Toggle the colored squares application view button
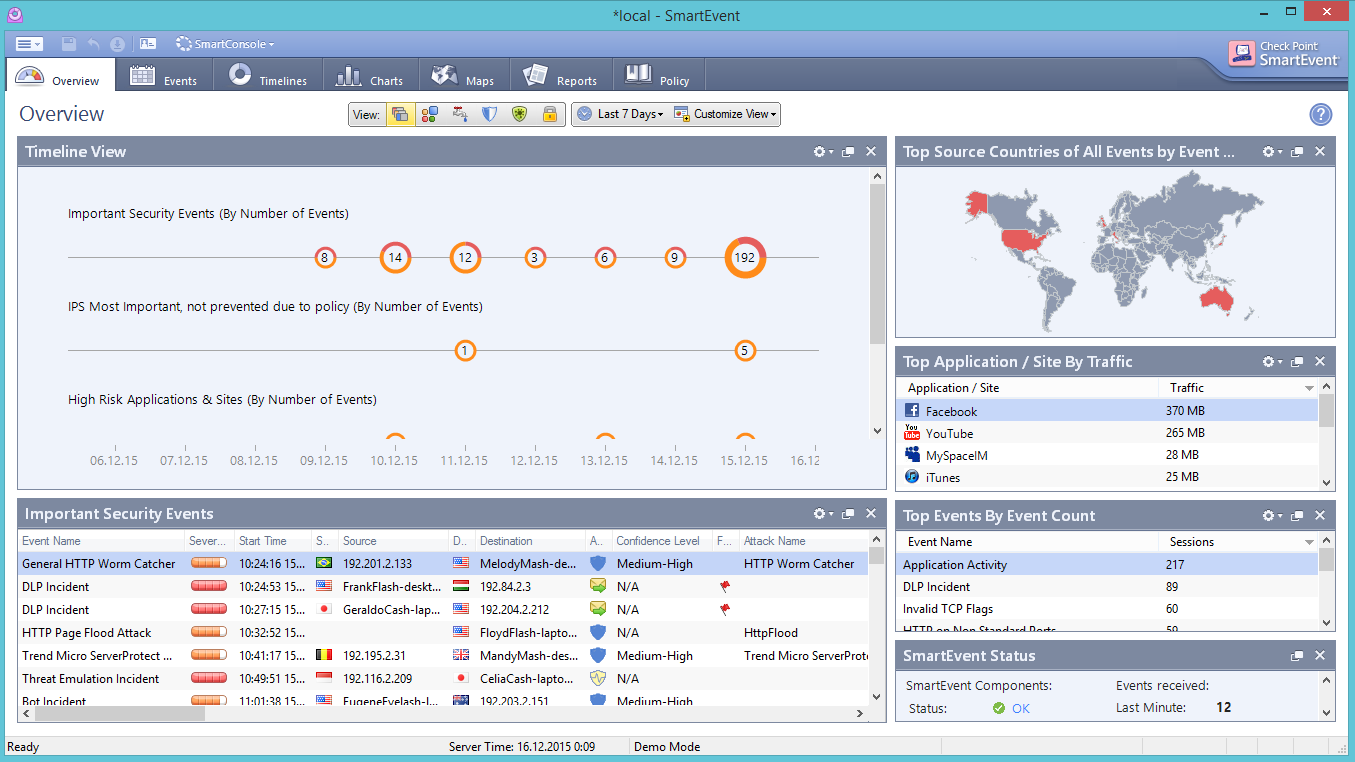Viewport: 1355px width, 762px height. point(429,115)
